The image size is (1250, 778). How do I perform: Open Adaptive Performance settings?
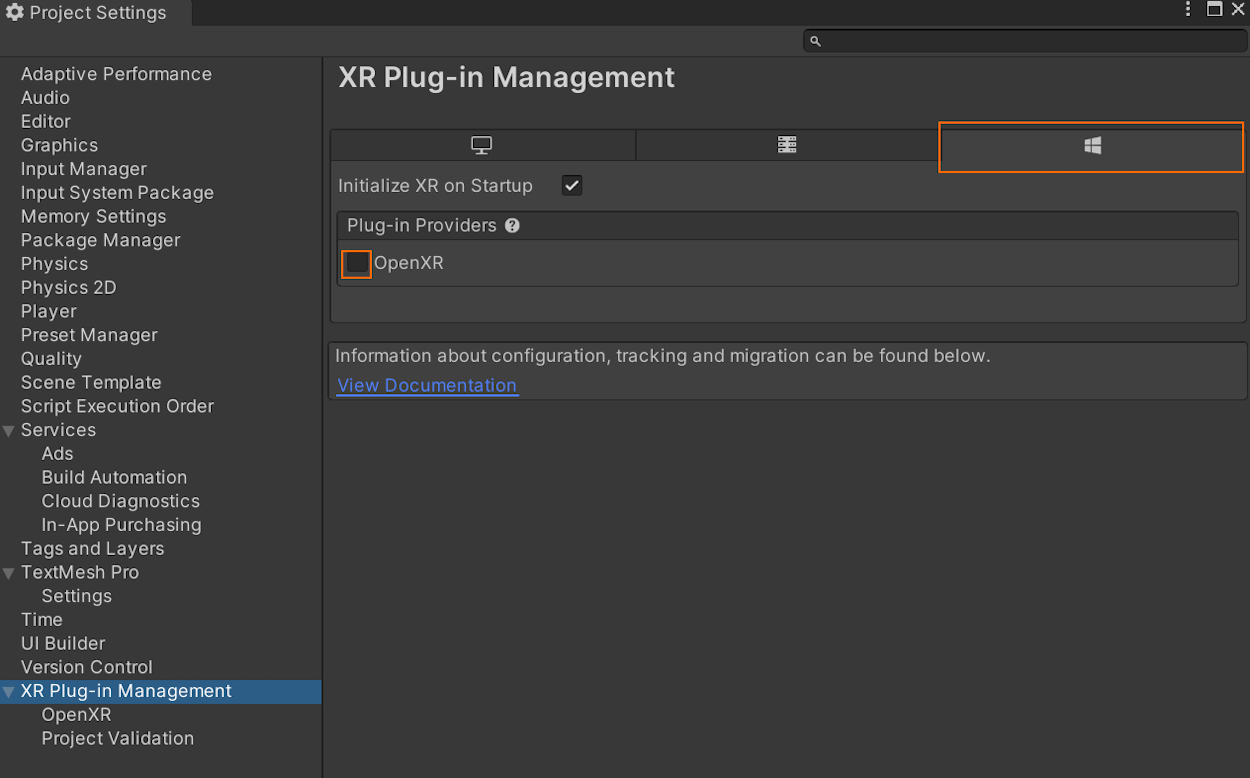pos(116,74)
